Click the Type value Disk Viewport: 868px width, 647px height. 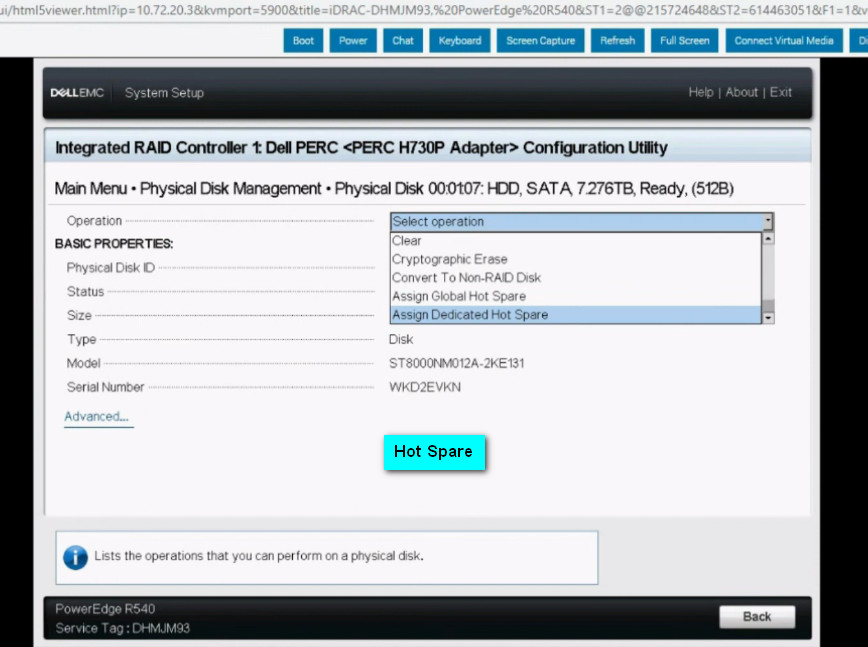coord(401,339)
